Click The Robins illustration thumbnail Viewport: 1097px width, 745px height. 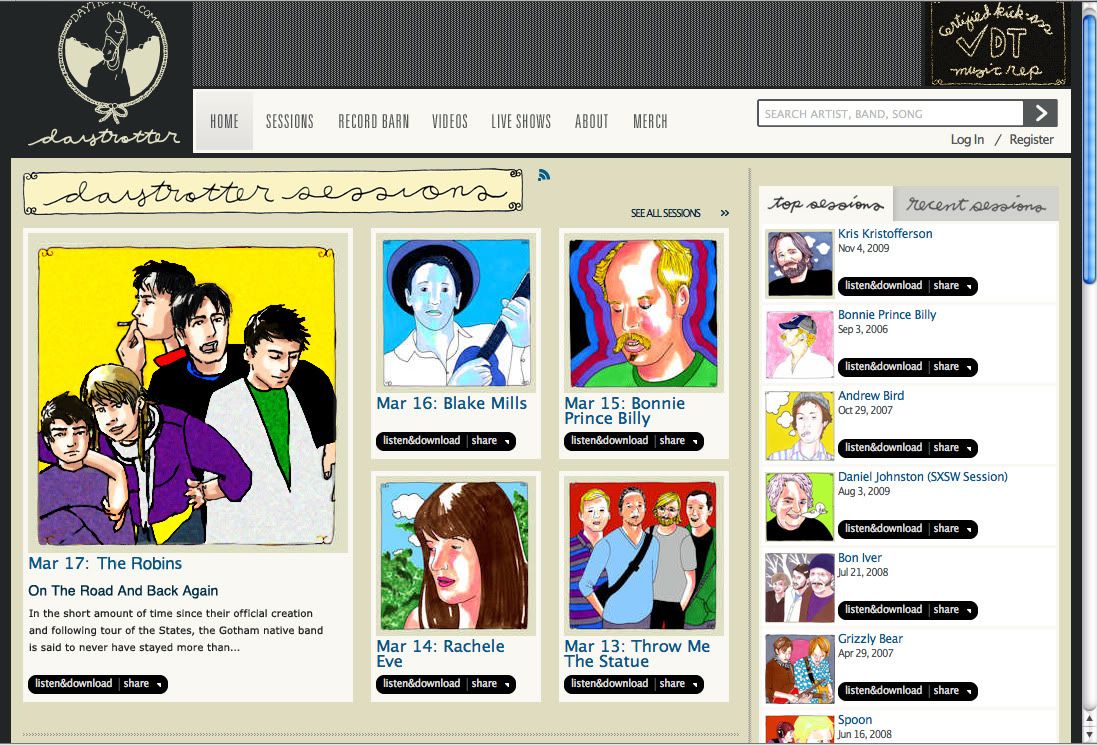(x=187, y=395)
